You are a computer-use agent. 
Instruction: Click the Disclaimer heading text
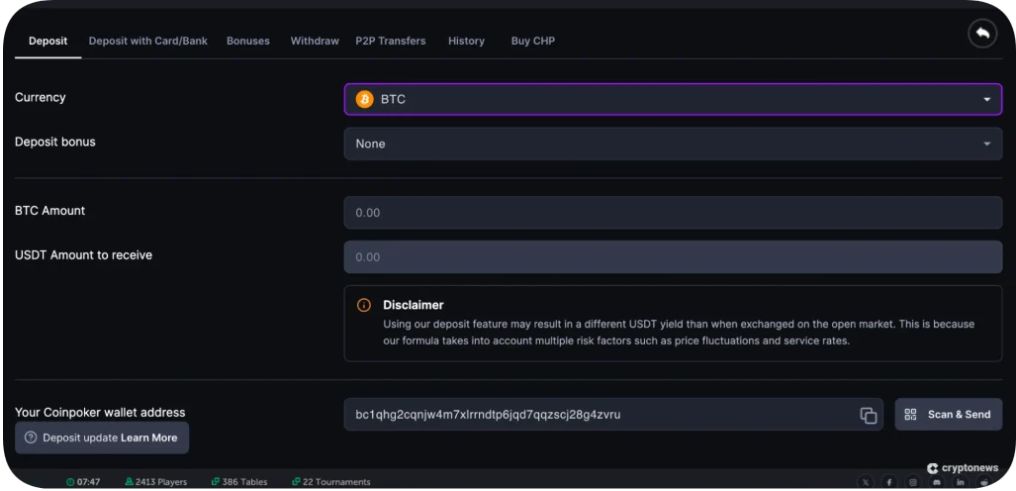tap(413, 305)
